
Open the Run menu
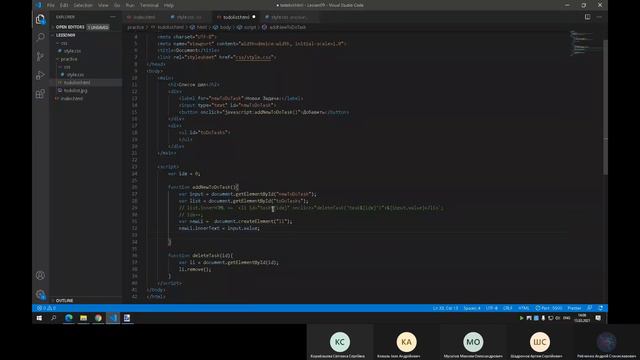coord(130,5)
